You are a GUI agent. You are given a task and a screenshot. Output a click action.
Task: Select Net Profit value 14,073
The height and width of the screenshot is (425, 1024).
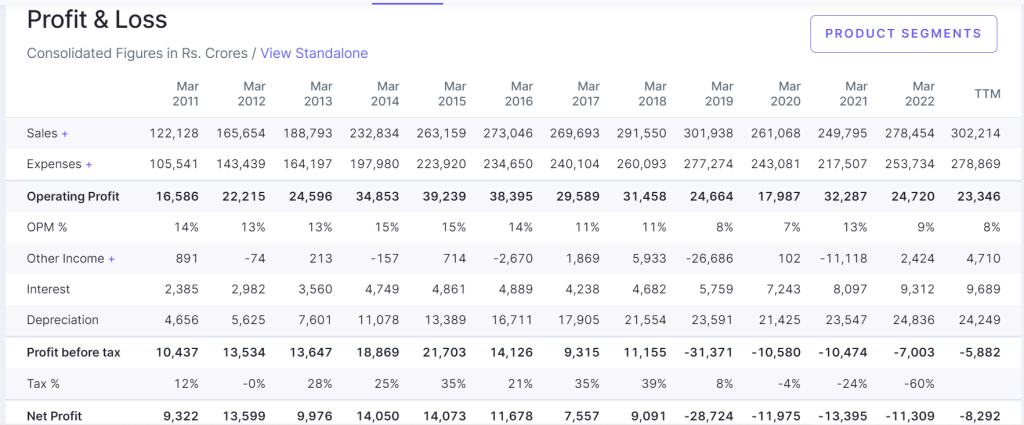(445, 416)
